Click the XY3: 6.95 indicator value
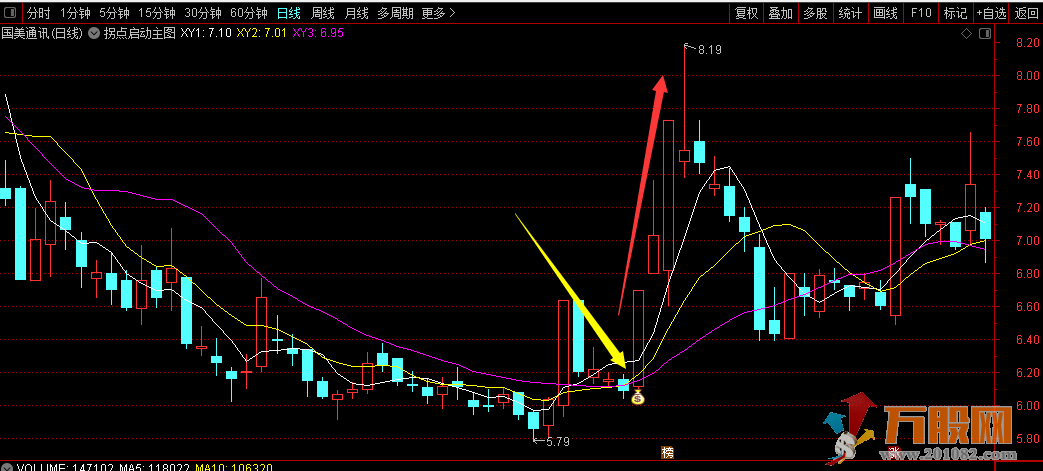The height and width of the screenshot is (471, 1043). coord(318,33)
